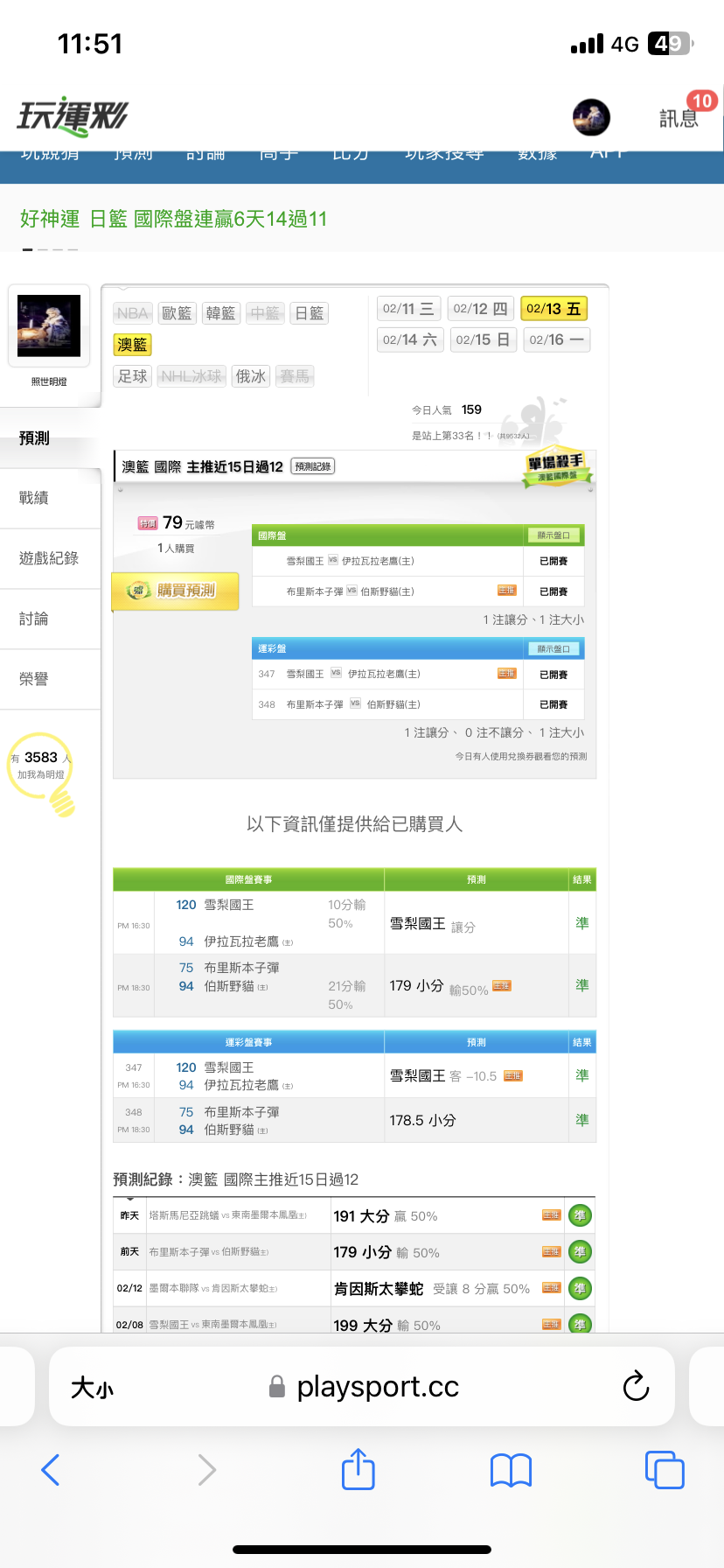Select the 日籃 league tab

tap(309, 313)
